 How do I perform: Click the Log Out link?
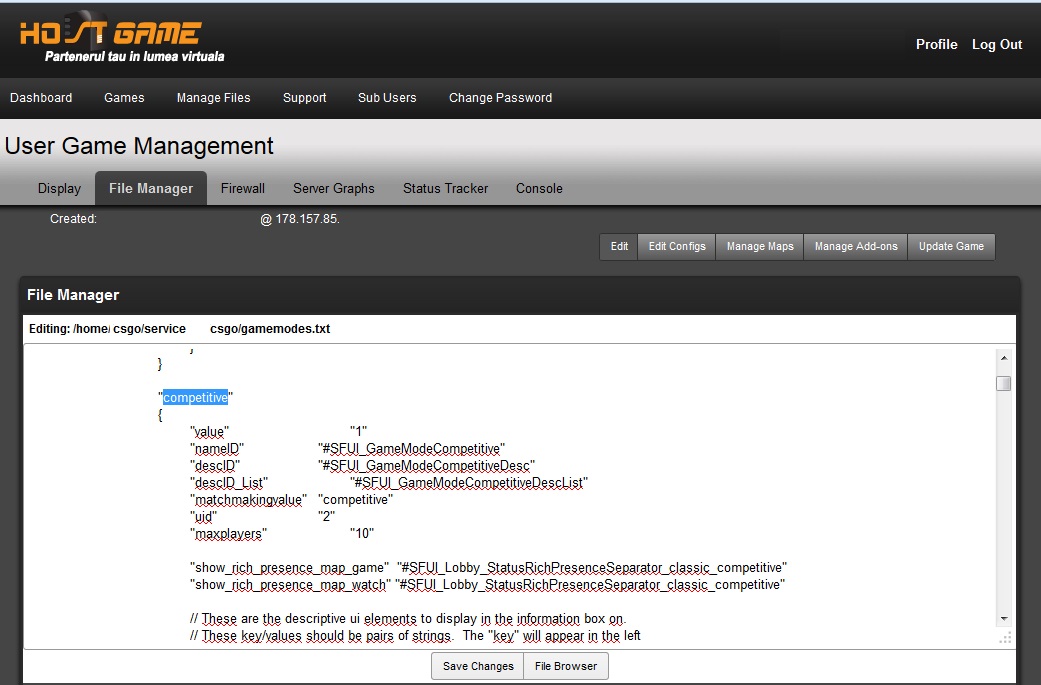(997, 44)
